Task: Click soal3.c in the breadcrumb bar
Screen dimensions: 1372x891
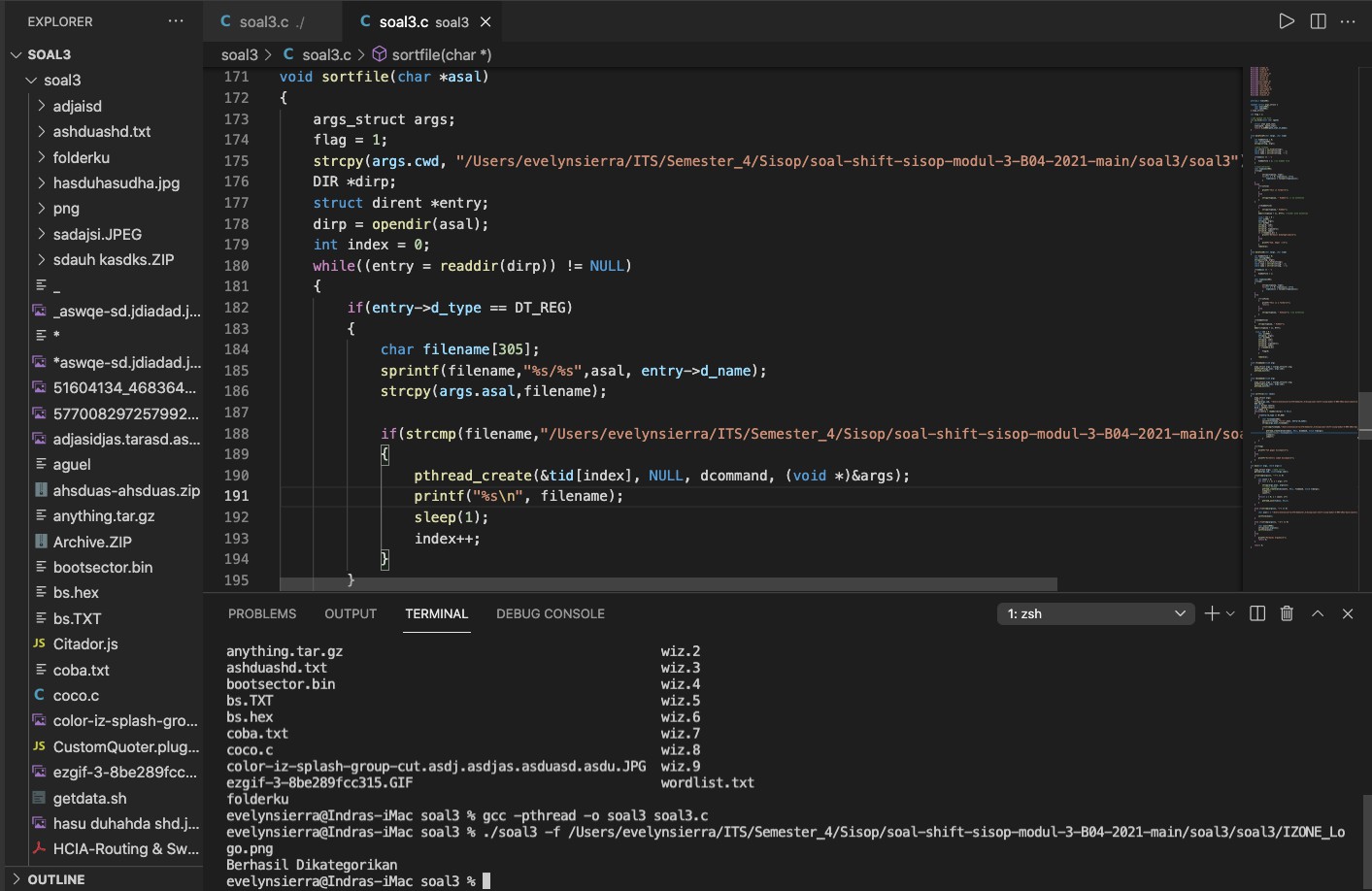Action: pos(326,54)
